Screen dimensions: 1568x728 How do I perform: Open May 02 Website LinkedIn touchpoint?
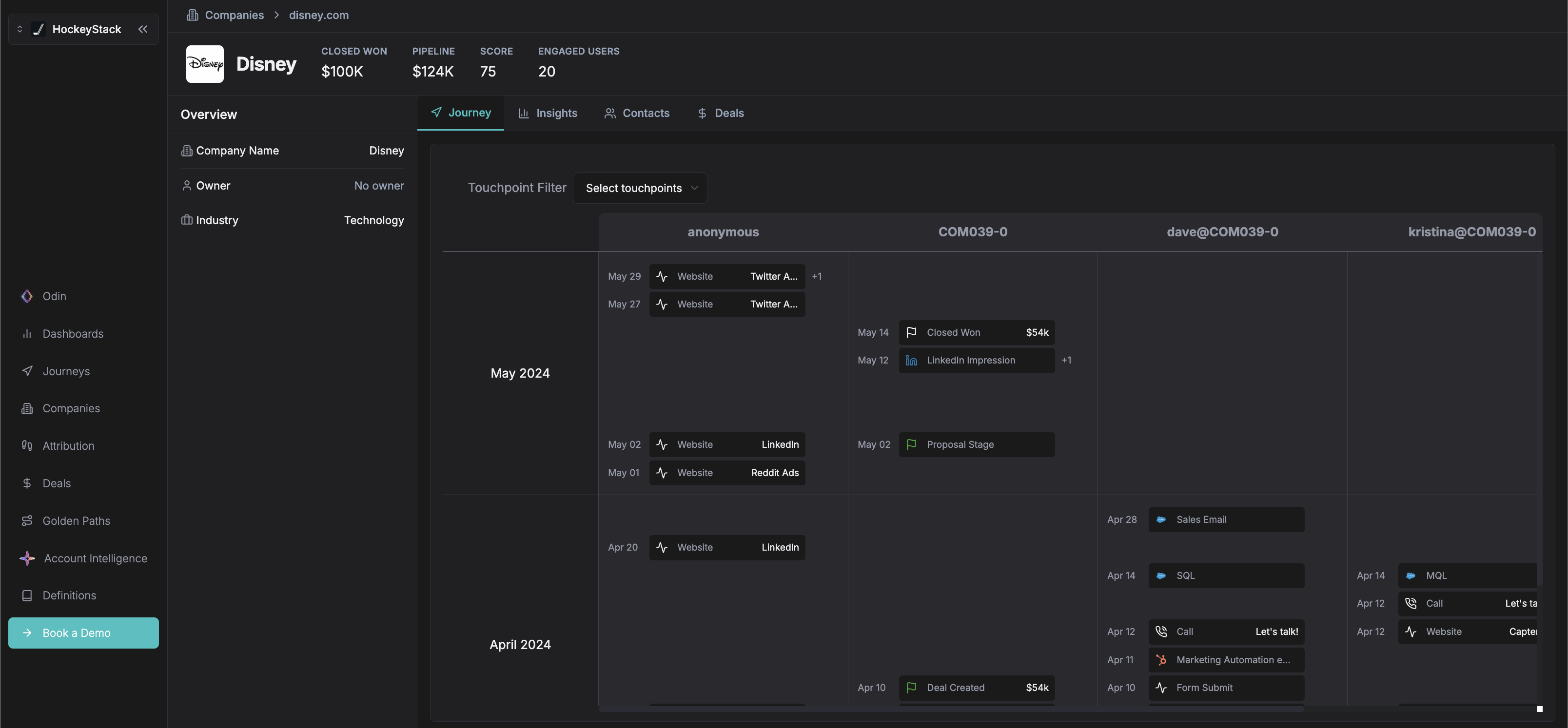tap(727, 445)
